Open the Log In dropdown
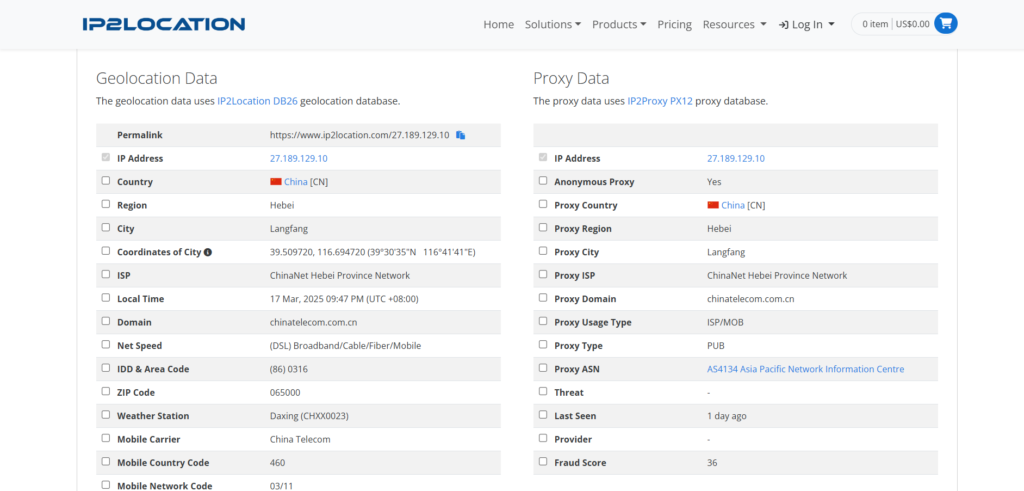The image size is (1024, 491). tap(806, 24)
